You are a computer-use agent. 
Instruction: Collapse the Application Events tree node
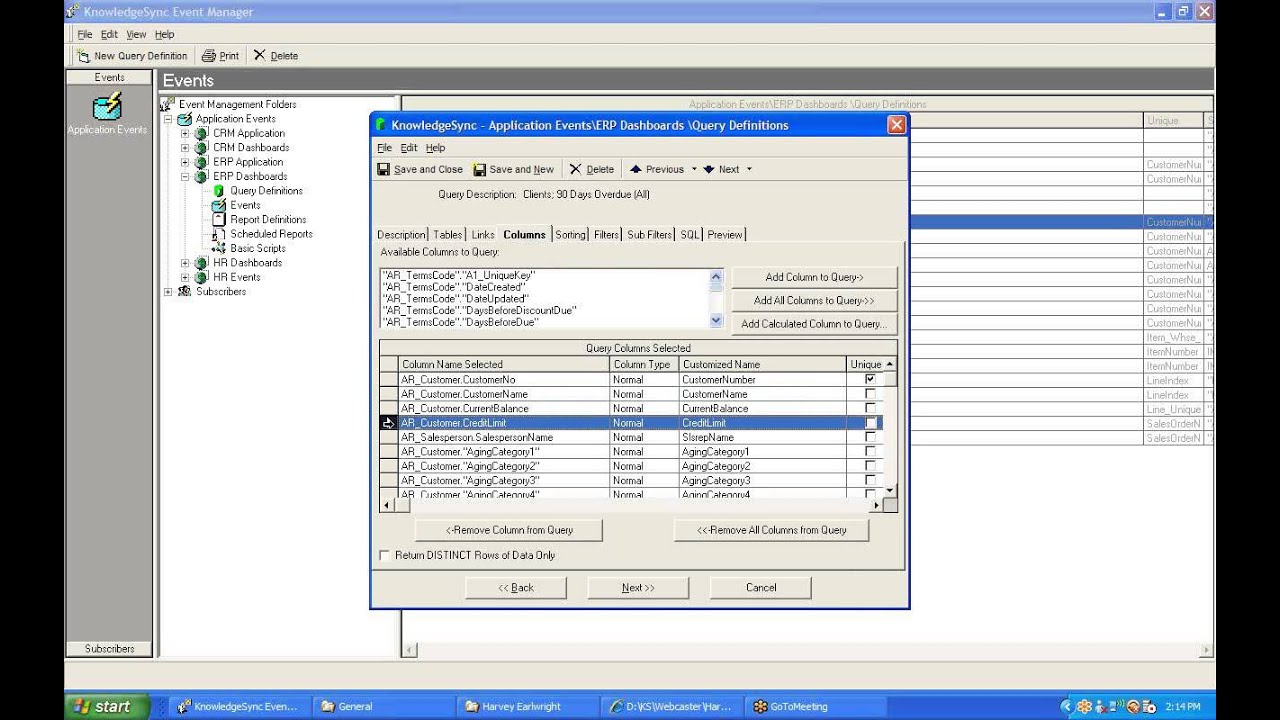click(x=168, y=119)
